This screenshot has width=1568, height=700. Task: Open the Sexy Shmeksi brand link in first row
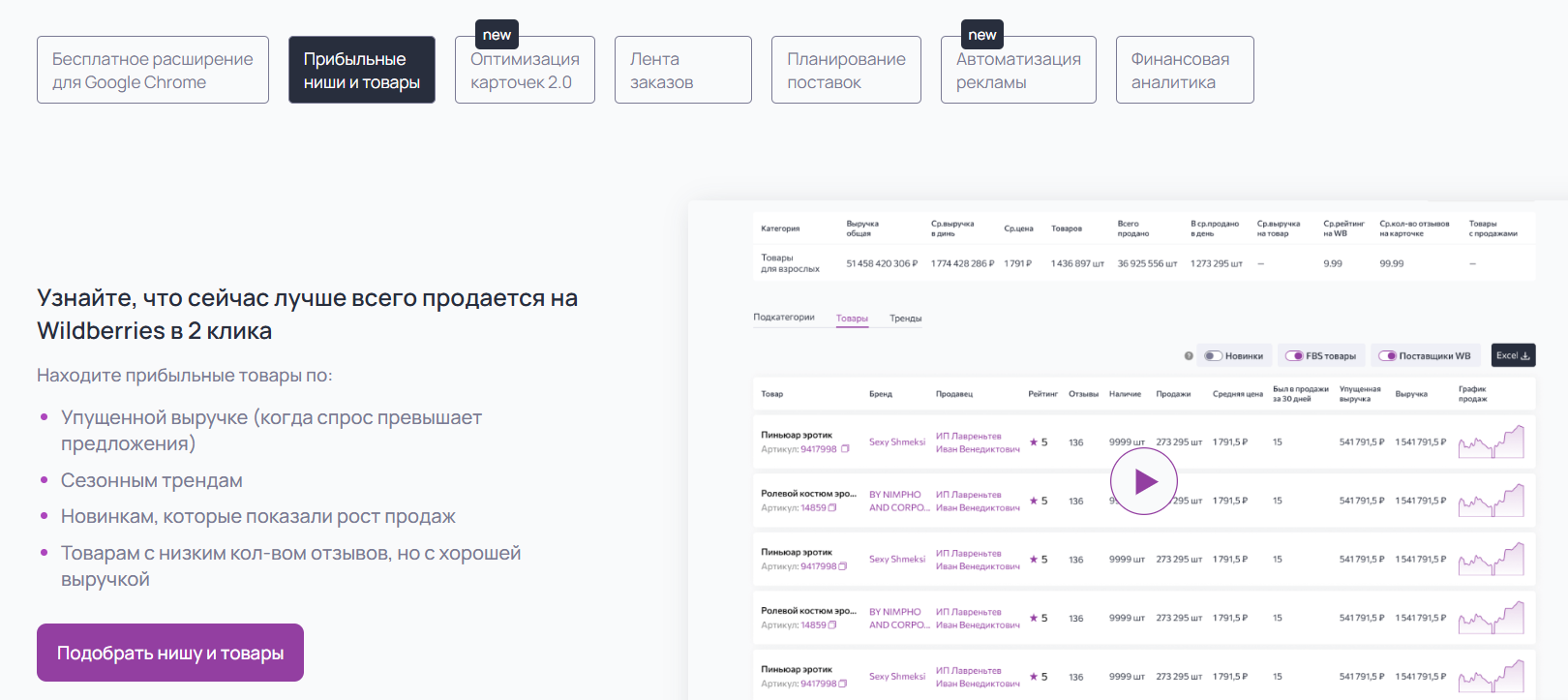896,442
